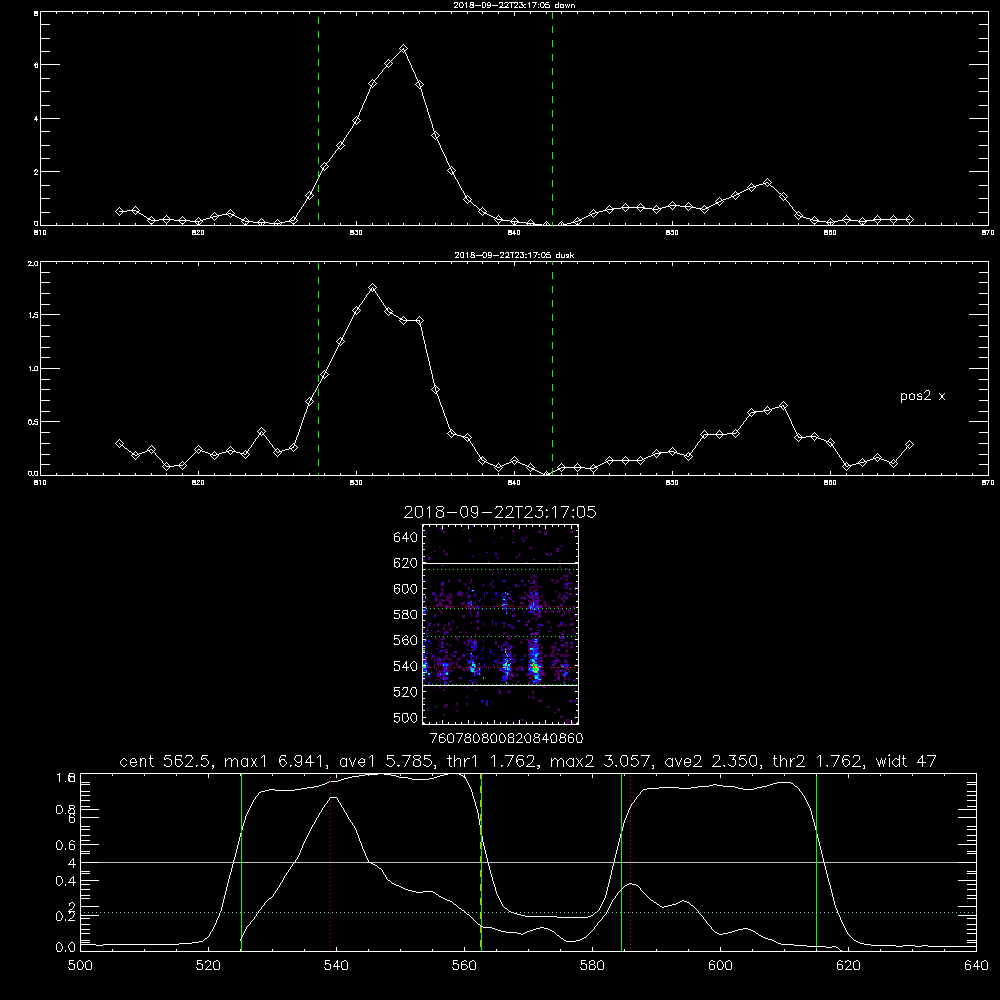This screenshot has width=1000, height=1000.
Task: Click the solid white horizontal line at level 4
Action: 528,862
